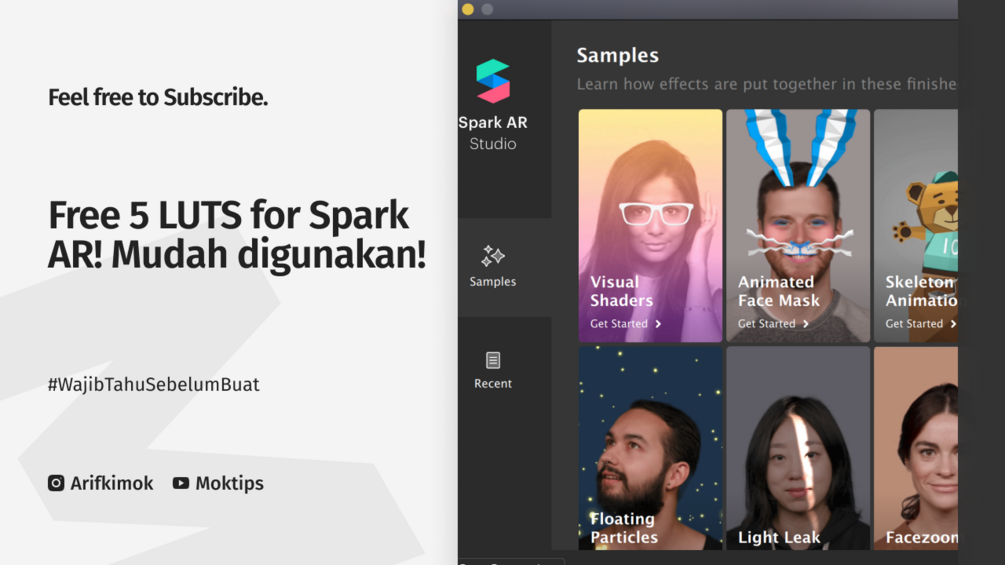This screenshot has width=1005, height=565.
Task: Click the Instagram icon beside Arifkimok
Action: (56, 483)
